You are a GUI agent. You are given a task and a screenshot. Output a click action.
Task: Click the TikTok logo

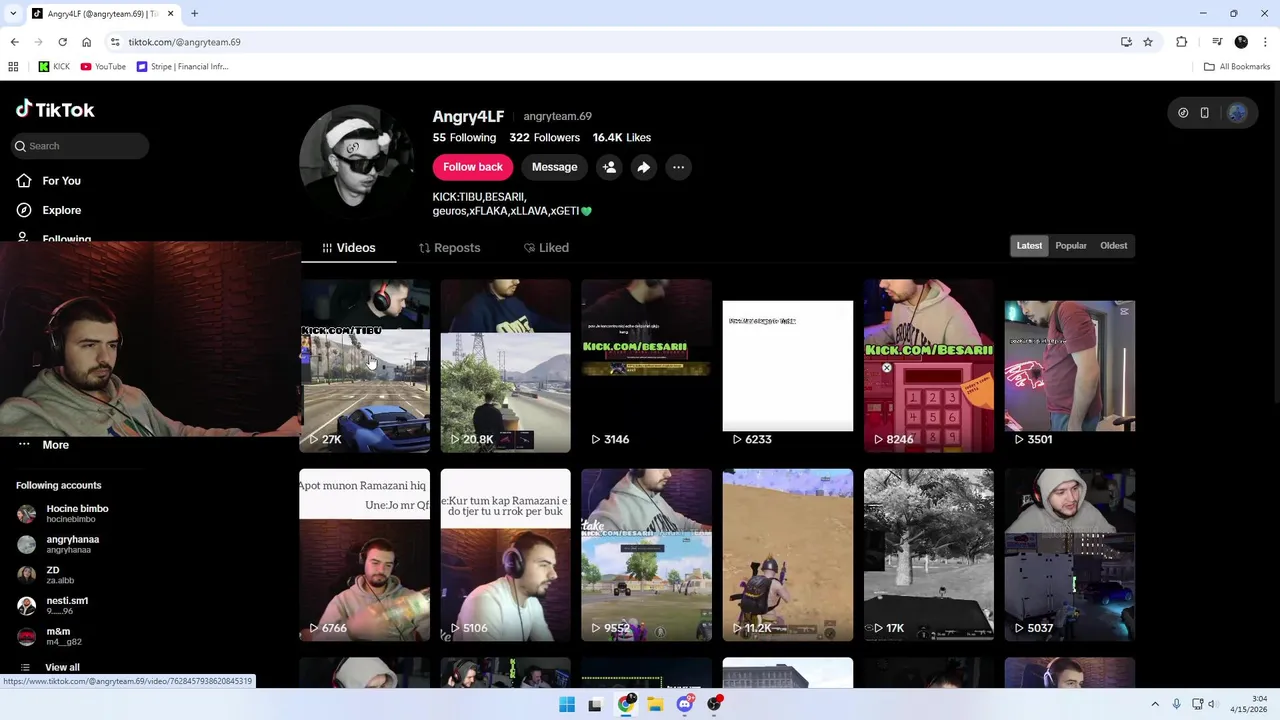(55, 109)
